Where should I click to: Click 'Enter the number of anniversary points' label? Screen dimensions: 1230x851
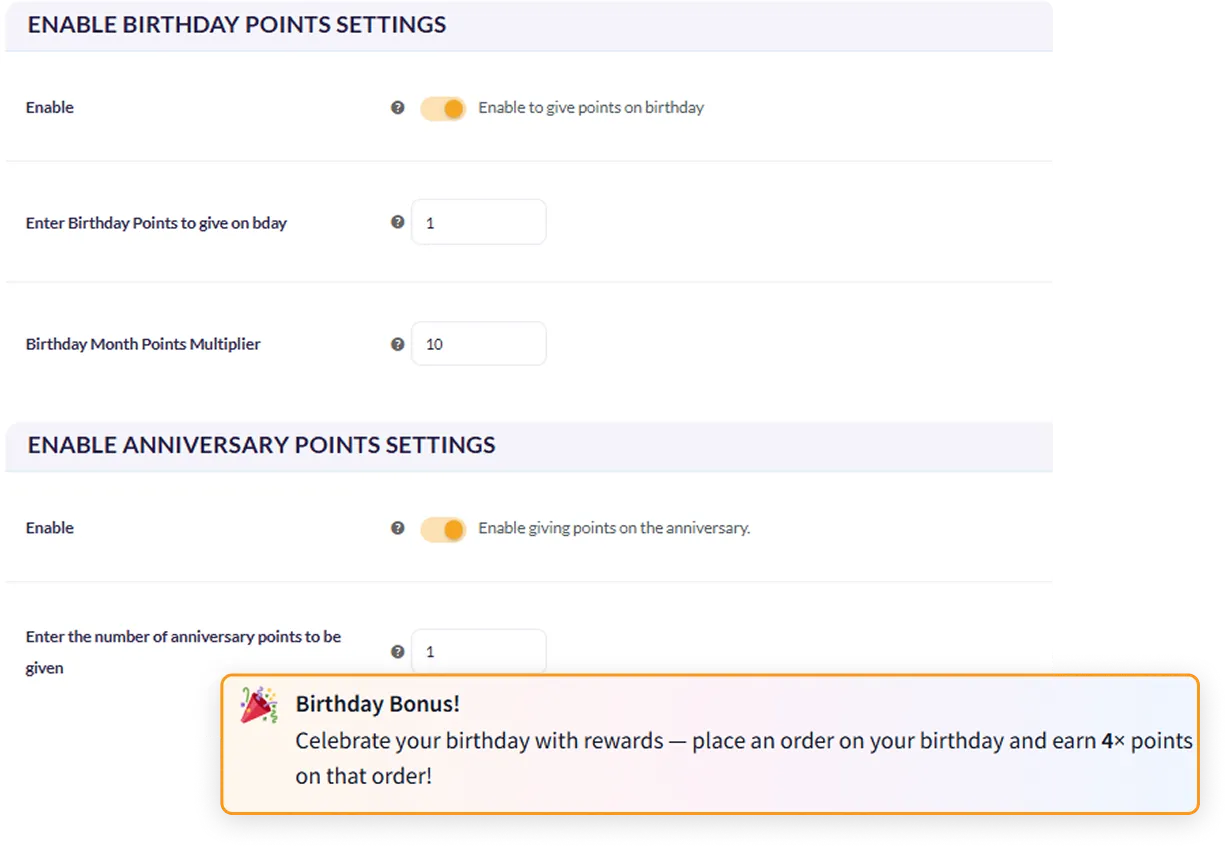pos(184,652)
